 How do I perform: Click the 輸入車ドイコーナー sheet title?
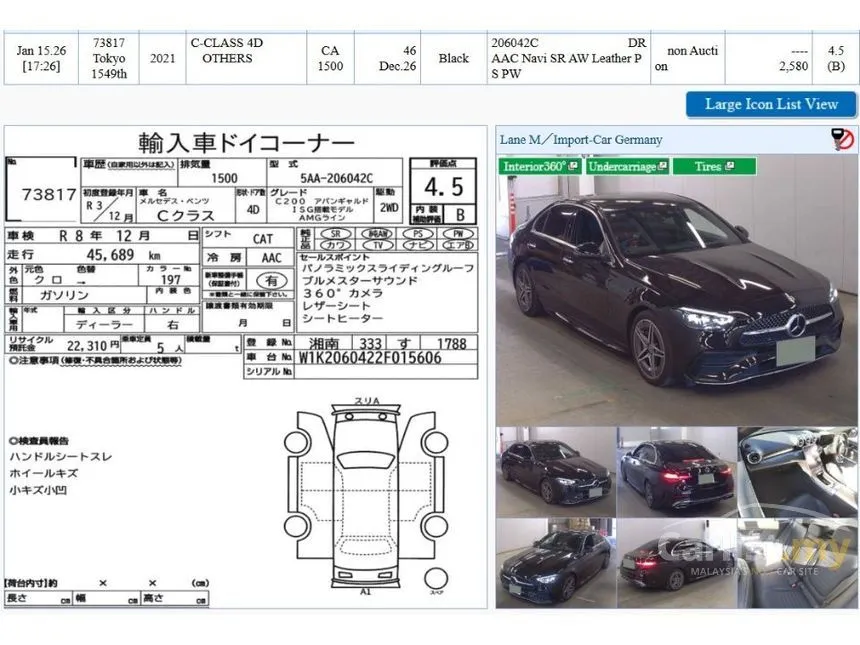246,143
